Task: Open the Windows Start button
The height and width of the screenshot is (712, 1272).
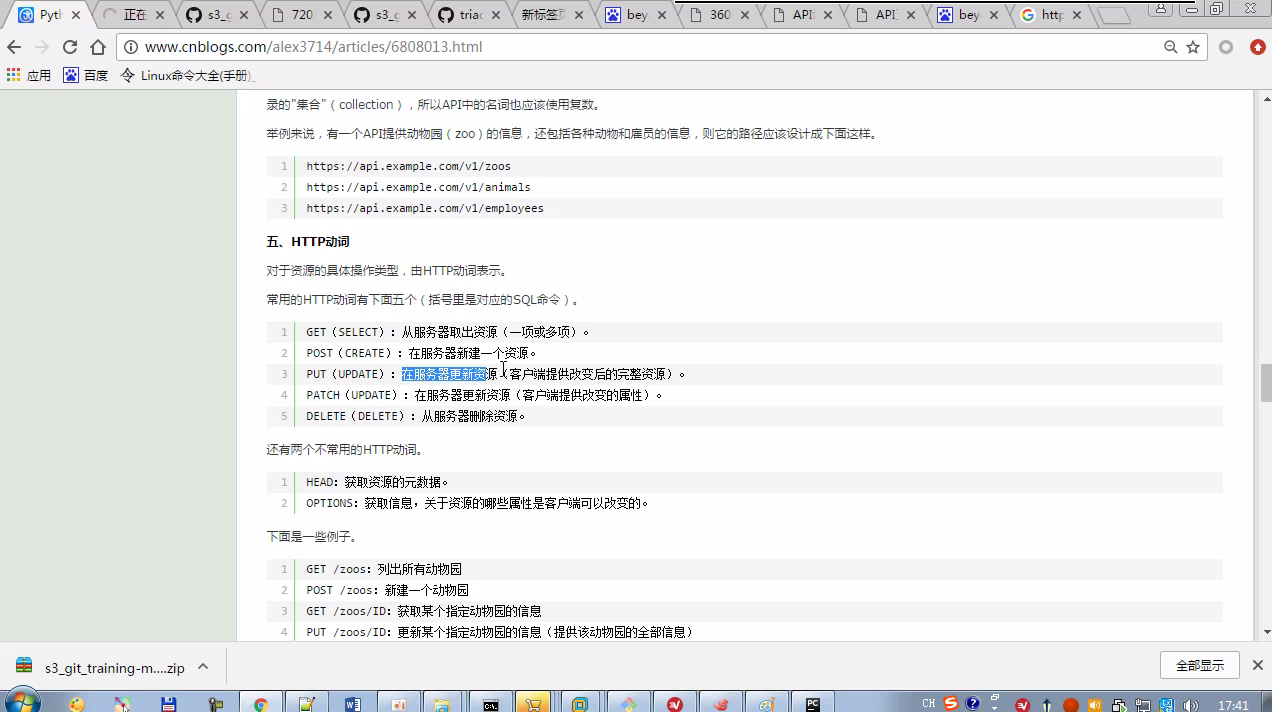Action: tap(22, 703)
